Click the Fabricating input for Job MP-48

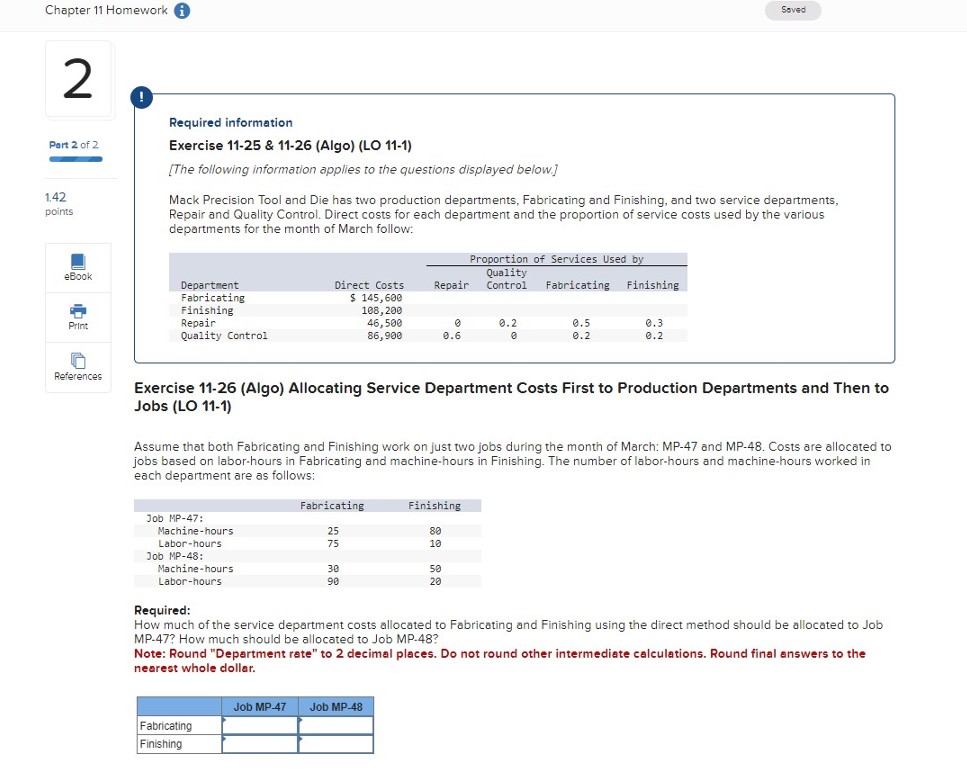tap(335, 725)
